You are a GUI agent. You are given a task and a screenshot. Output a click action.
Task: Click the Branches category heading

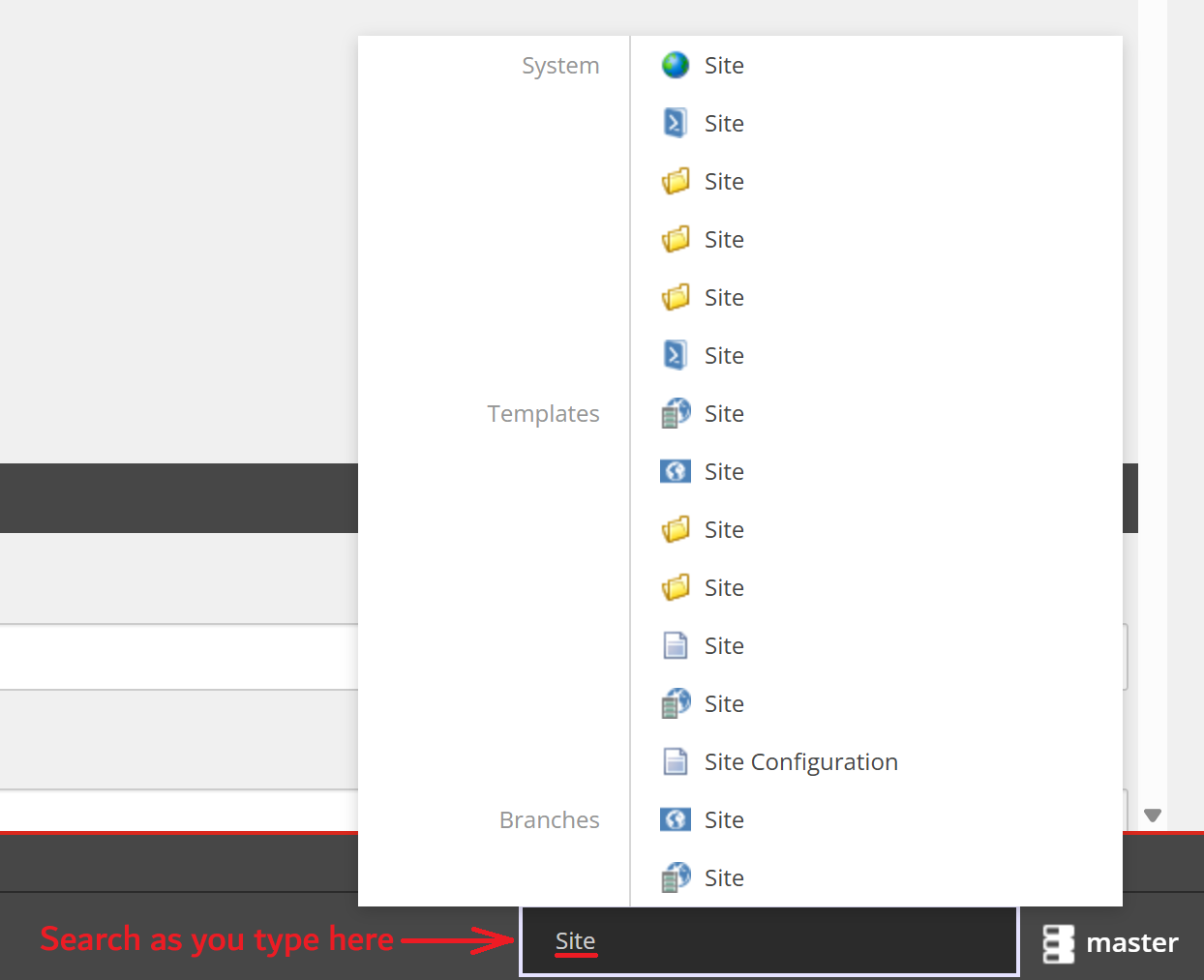pyautogui.click(x=549, y=820)
